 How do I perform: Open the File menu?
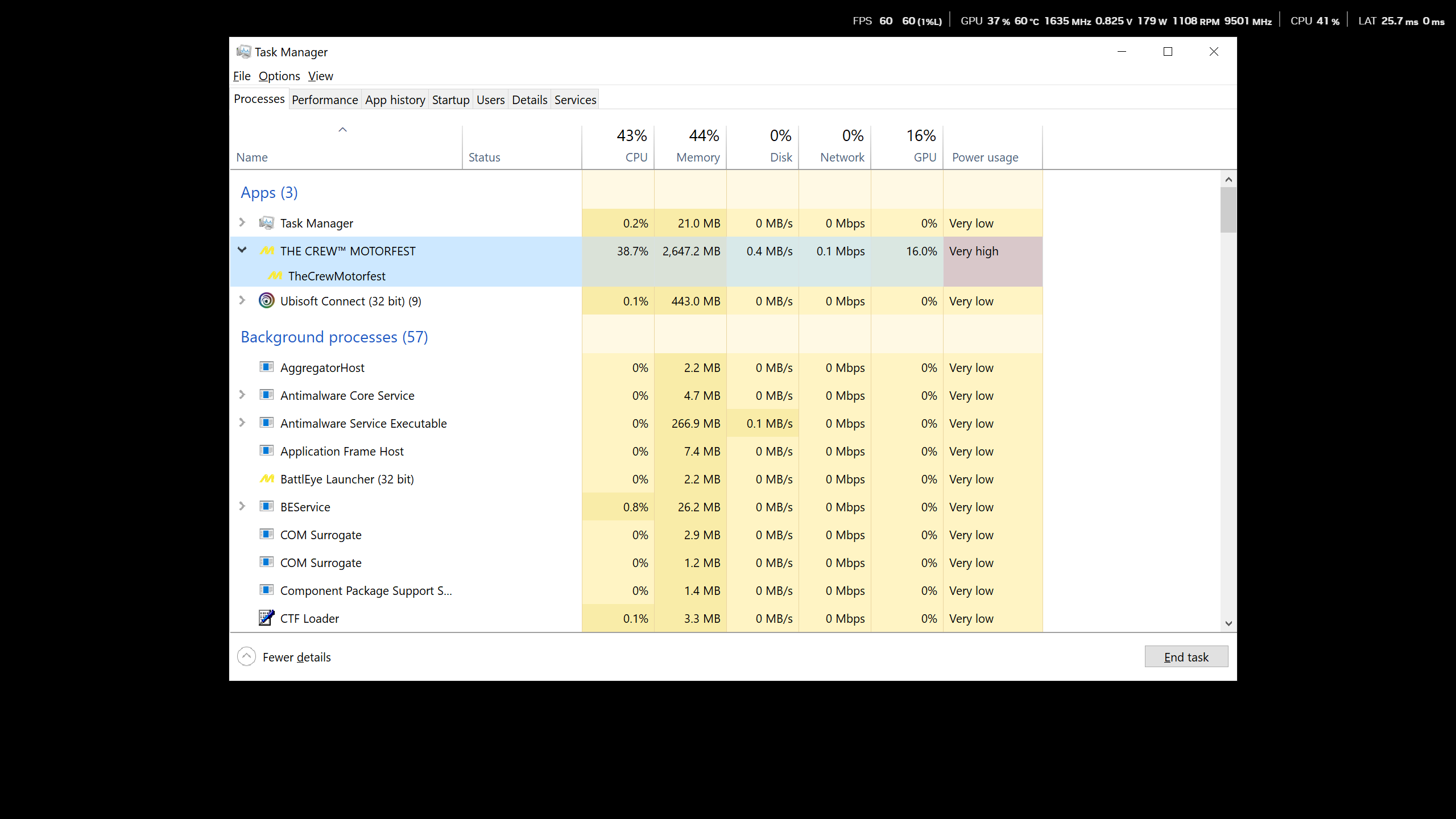(242, 76)
